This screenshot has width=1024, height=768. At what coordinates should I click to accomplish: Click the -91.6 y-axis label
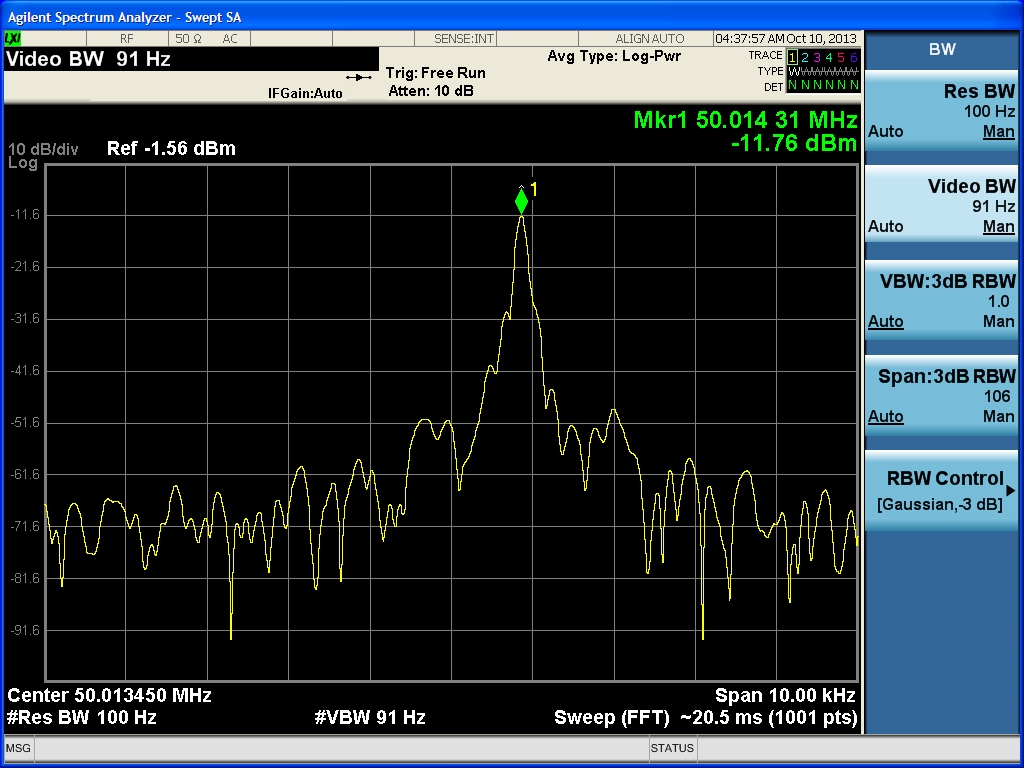point(25,630)
